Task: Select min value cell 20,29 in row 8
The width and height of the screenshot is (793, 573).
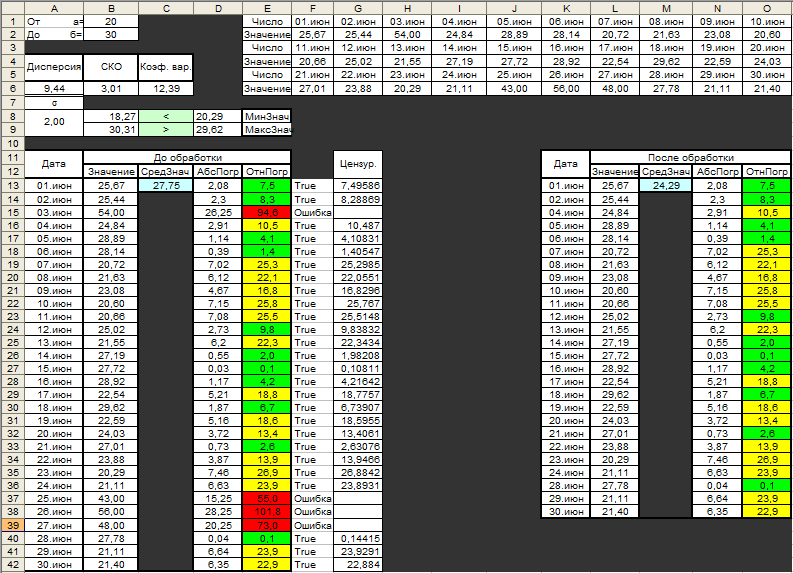Action: (x=218, y=116)
